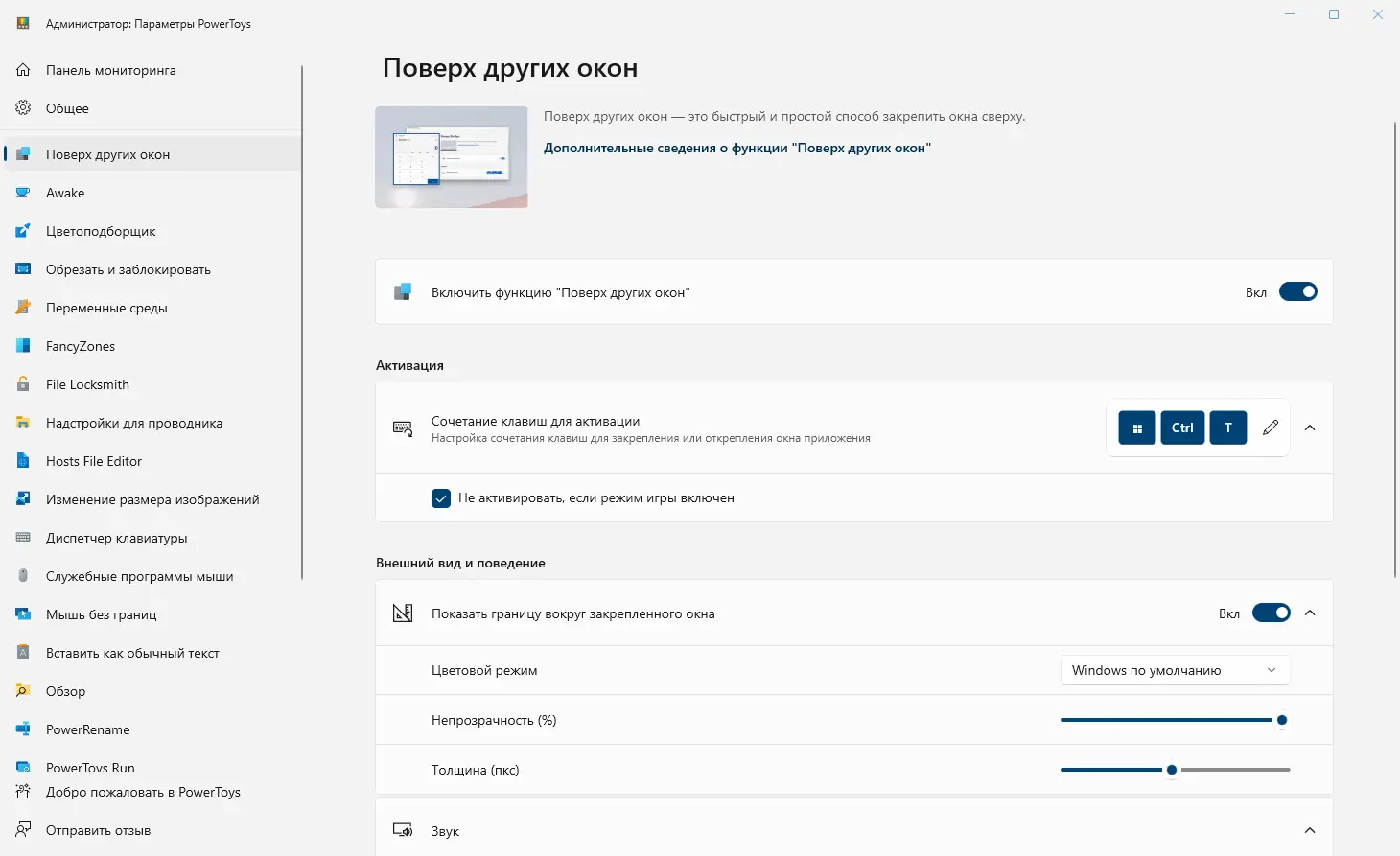Collapse the Звук section chevron
This screenshot has width=1400, height=856.
coord(1310,830)
